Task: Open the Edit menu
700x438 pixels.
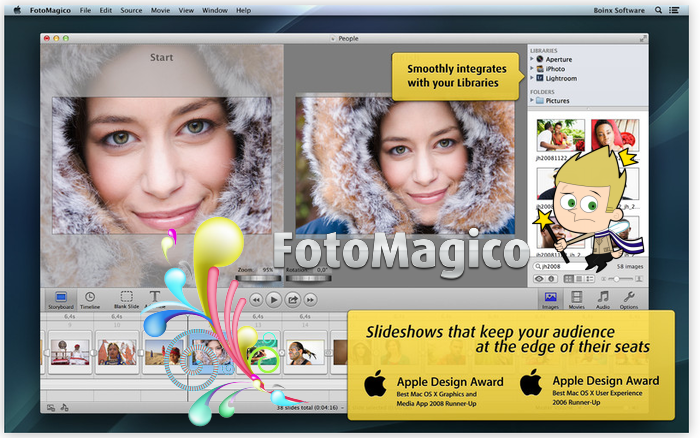Action: click(x=106, y=10)
